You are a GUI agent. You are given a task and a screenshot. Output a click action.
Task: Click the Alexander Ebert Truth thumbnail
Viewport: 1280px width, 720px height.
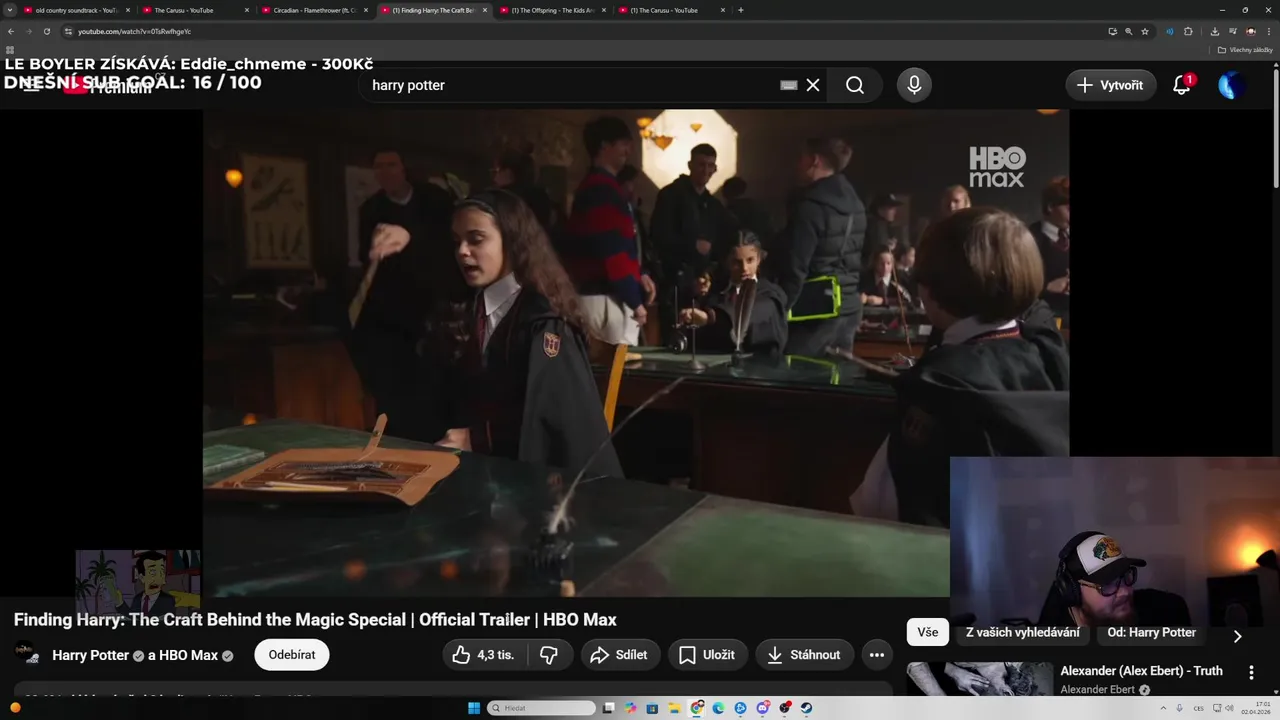click(979, 680)
